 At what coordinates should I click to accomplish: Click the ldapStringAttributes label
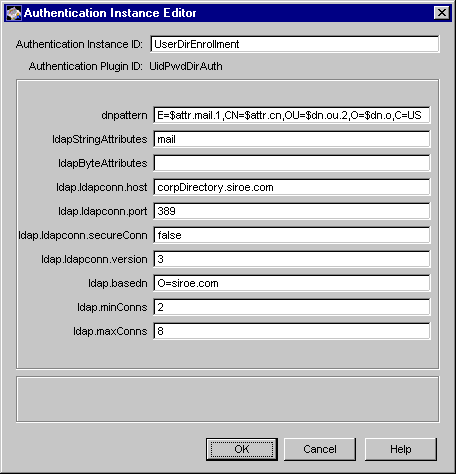[x=100, y=139]
